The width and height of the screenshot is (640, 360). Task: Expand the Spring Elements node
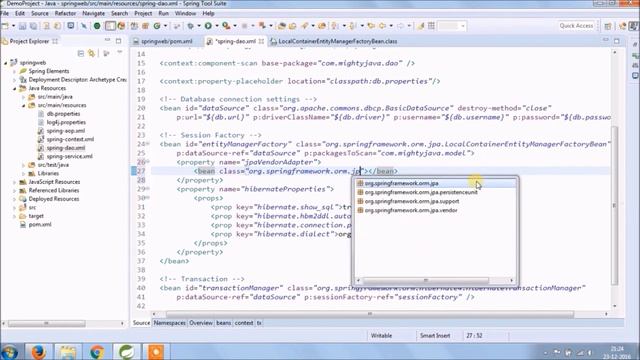(15, 71)
